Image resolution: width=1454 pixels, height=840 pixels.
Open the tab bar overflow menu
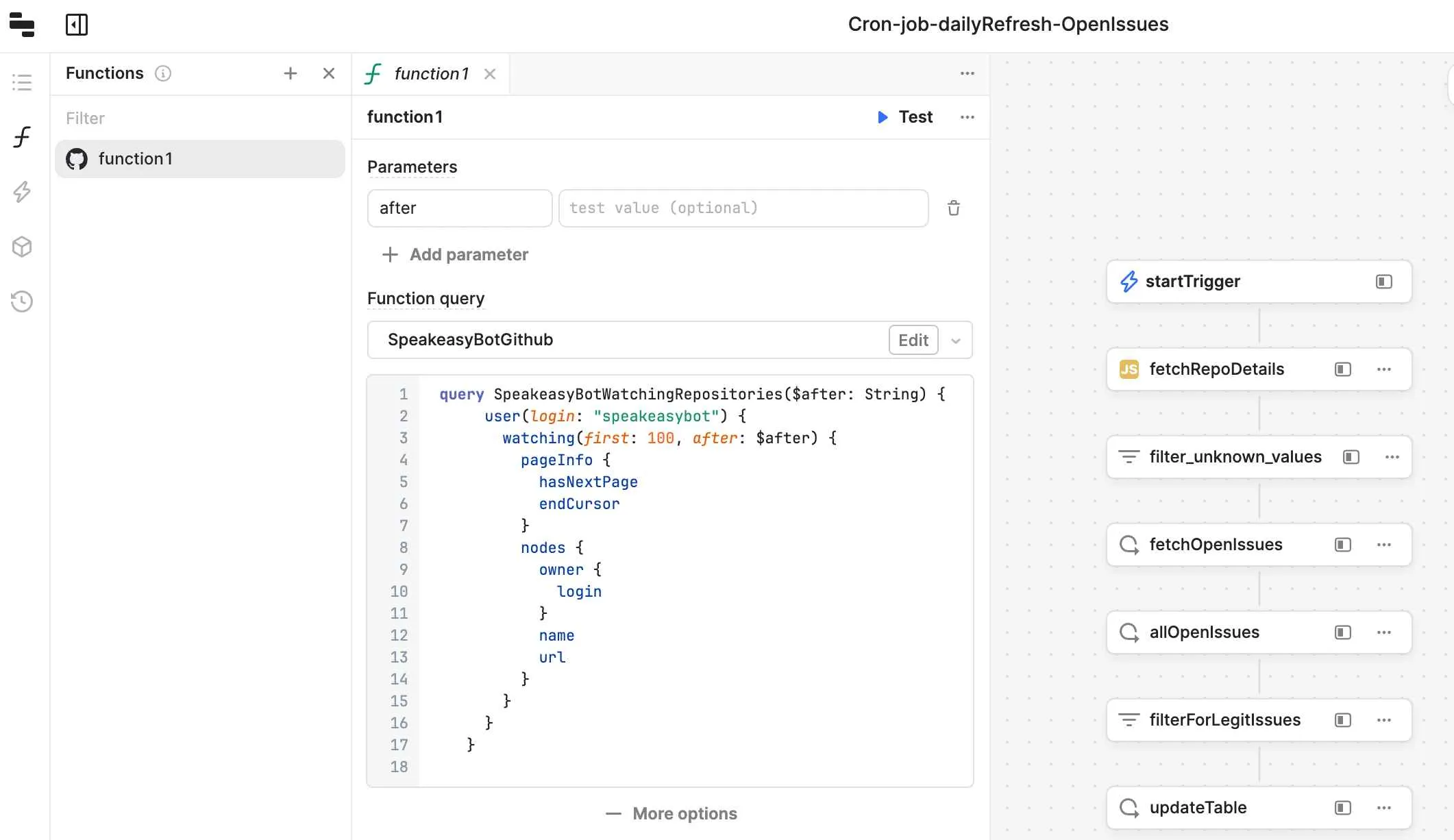click(x=968, y=73)
